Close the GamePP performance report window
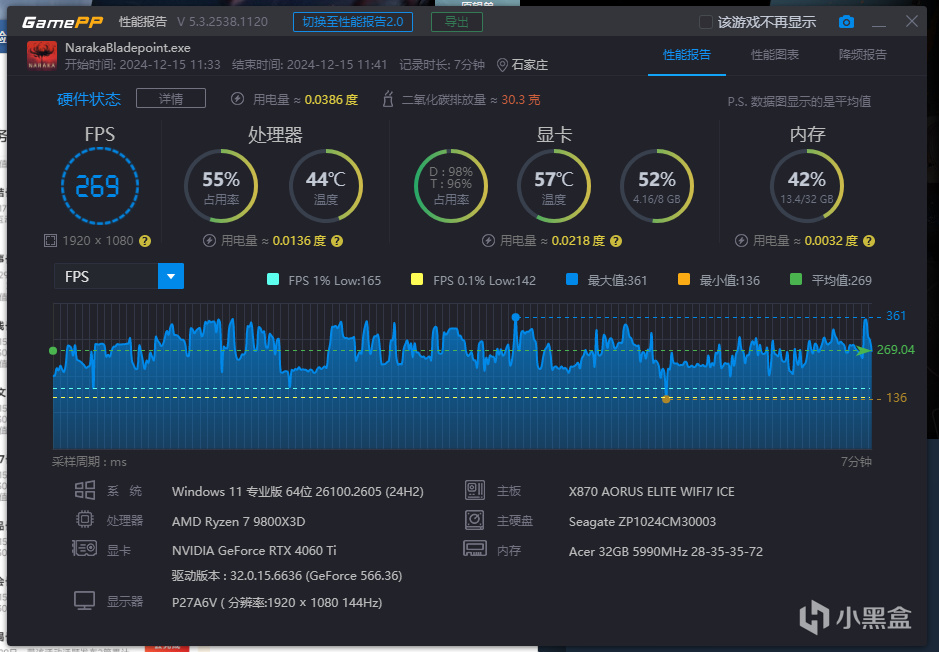The image size is (939, 652). click(911, 22)
